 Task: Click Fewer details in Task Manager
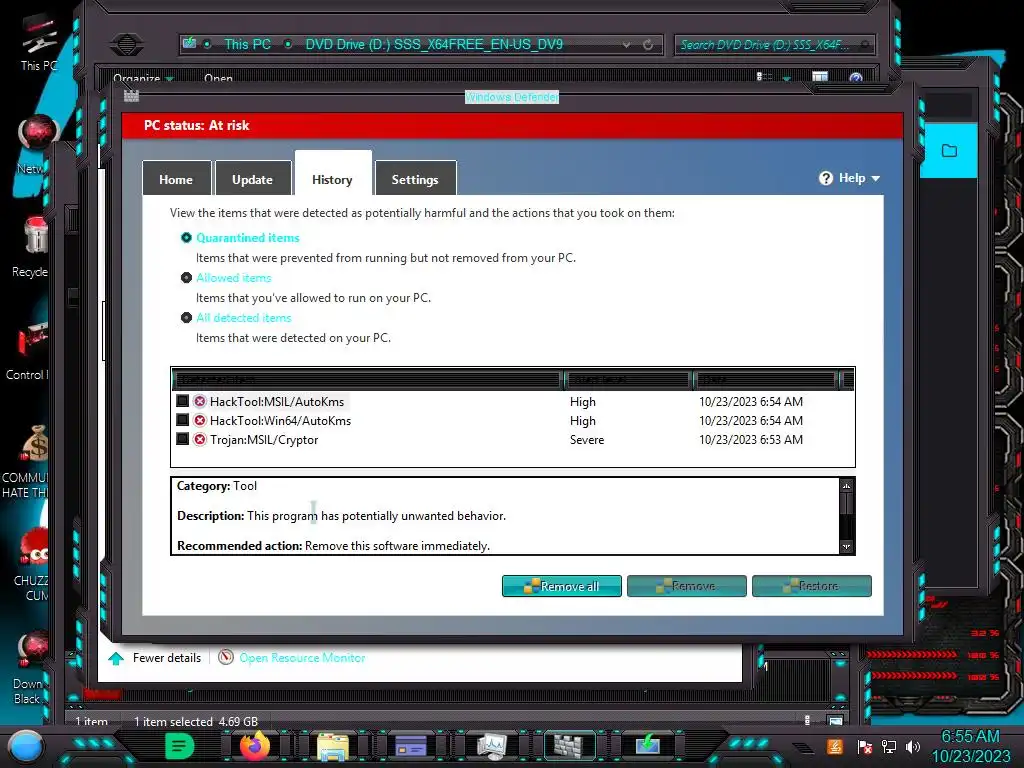click(x=167, y=658)
